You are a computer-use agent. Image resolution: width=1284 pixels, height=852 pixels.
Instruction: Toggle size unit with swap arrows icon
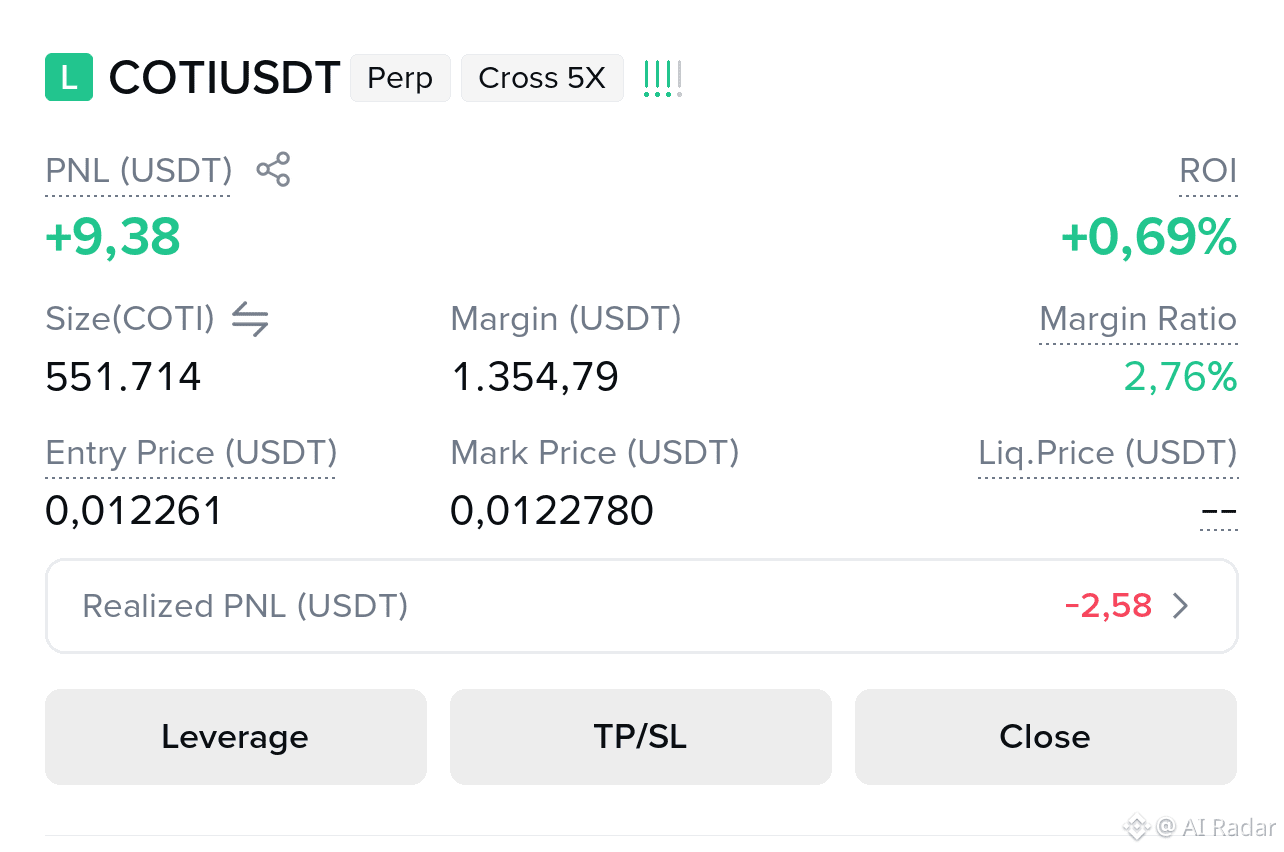(x=250, y=320)
